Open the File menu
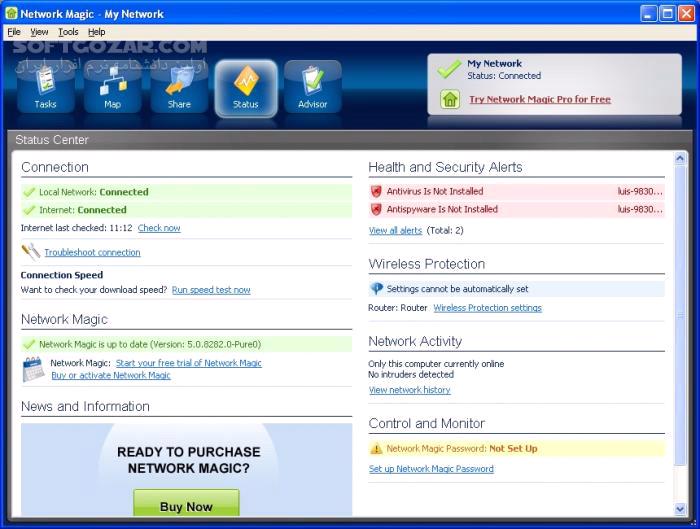The height and width of the screenshot is (529, 700). pyautogui.click(x=14, y=32)
